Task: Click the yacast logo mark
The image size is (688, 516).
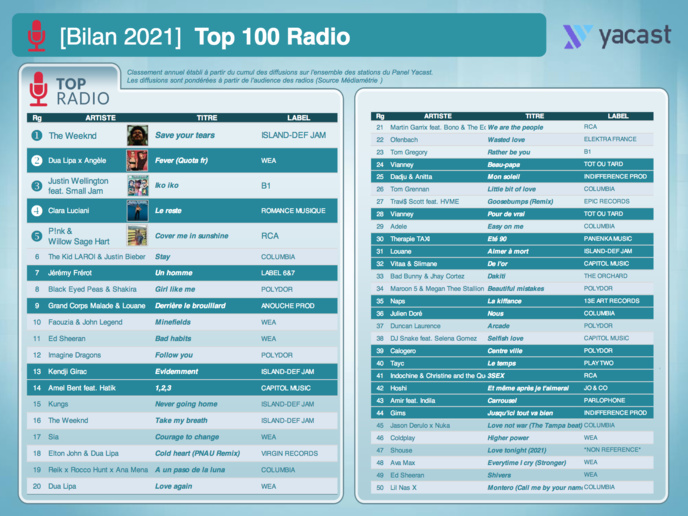Action: [577, 36]
